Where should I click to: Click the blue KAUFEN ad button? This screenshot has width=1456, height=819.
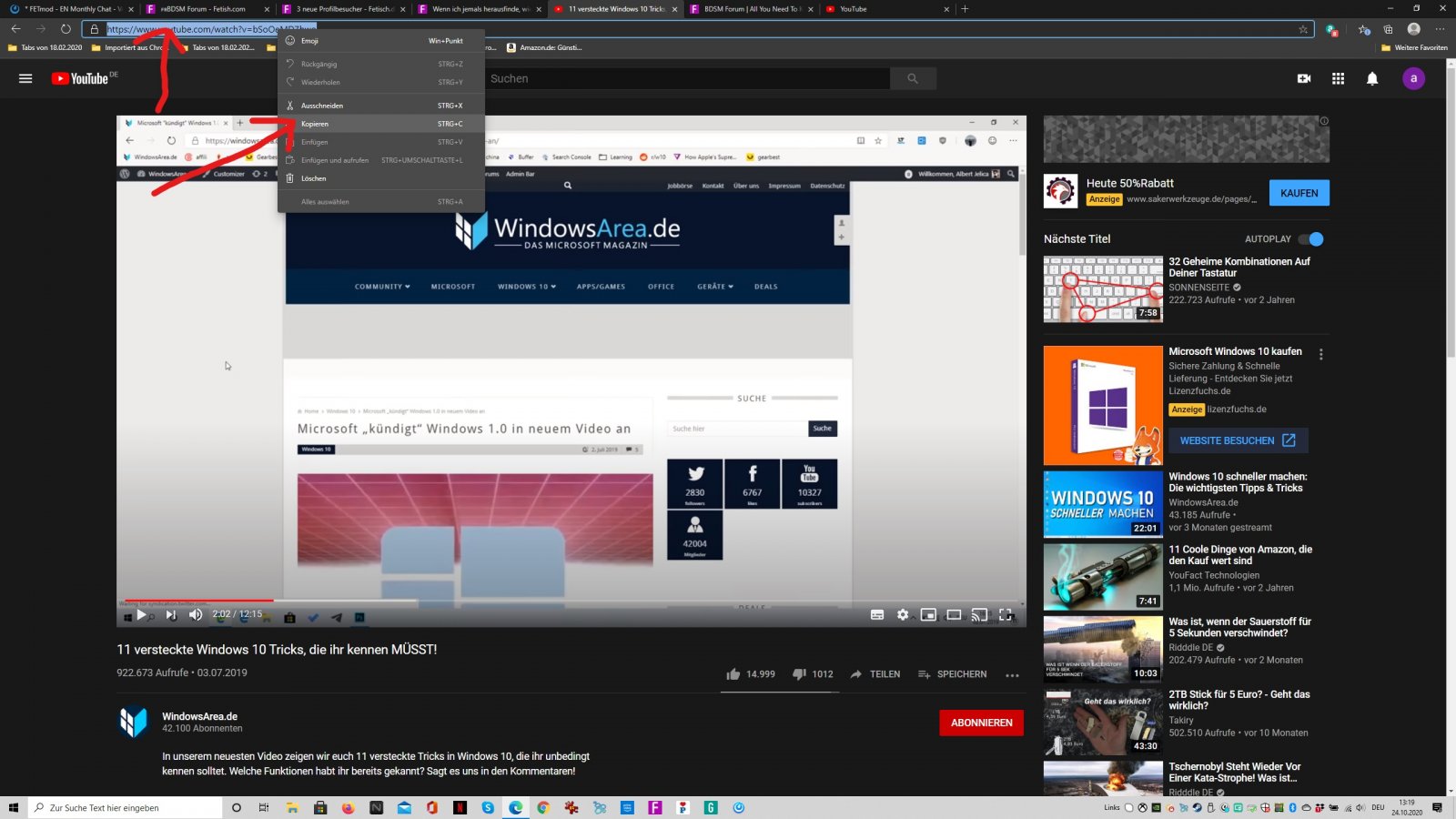click(1299, 193)
